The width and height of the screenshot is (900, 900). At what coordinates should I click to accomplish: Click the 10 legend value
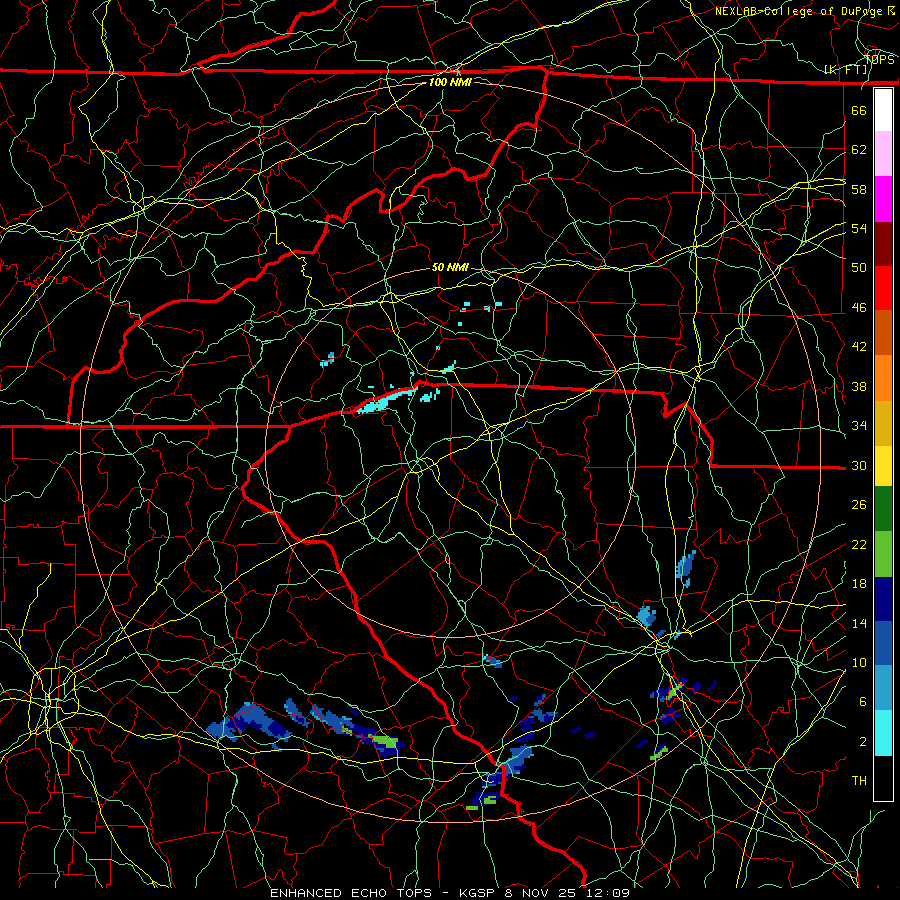click(x=859, y=662)
